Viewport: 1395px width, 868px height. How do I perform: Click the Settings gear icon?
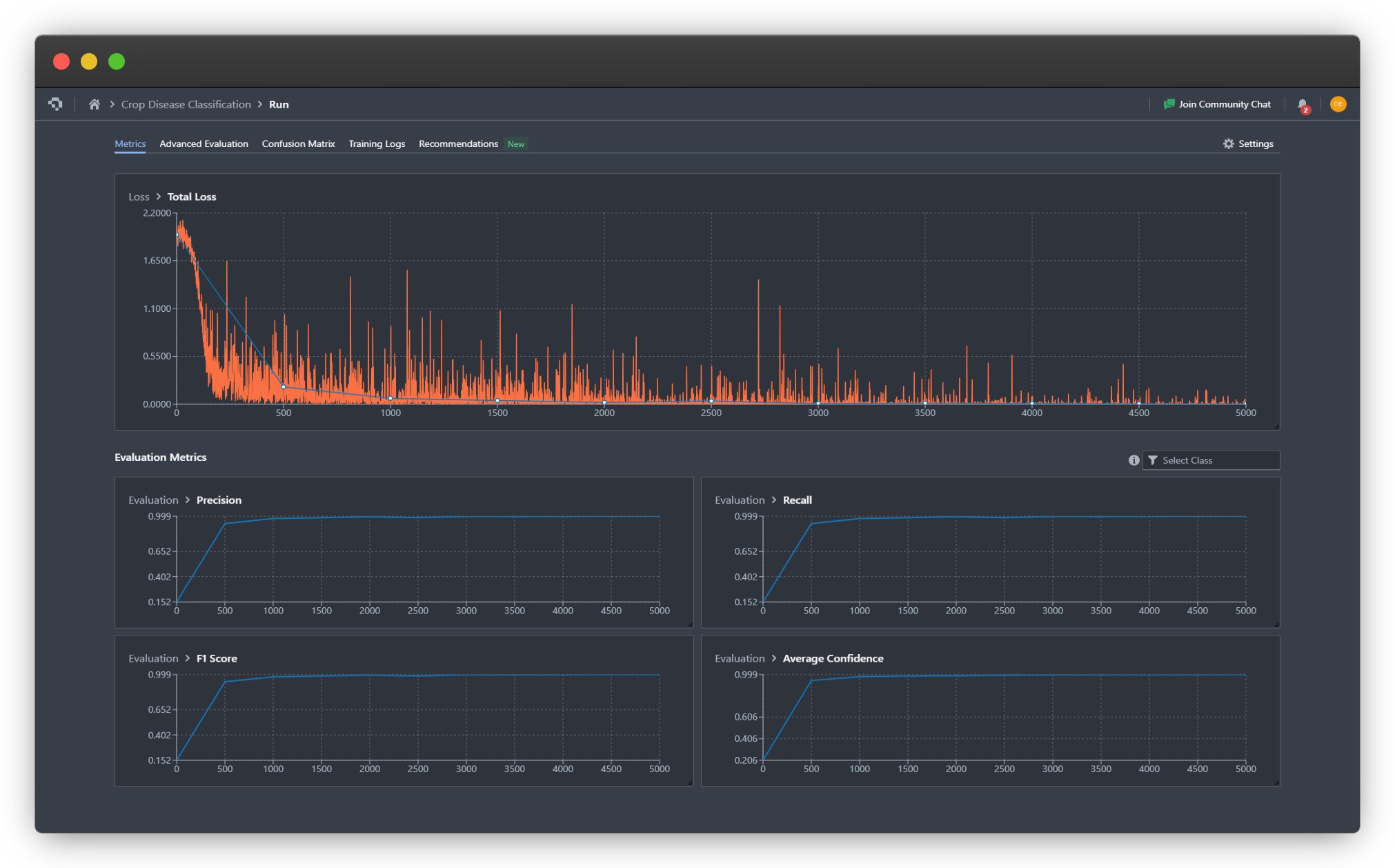1228,144
